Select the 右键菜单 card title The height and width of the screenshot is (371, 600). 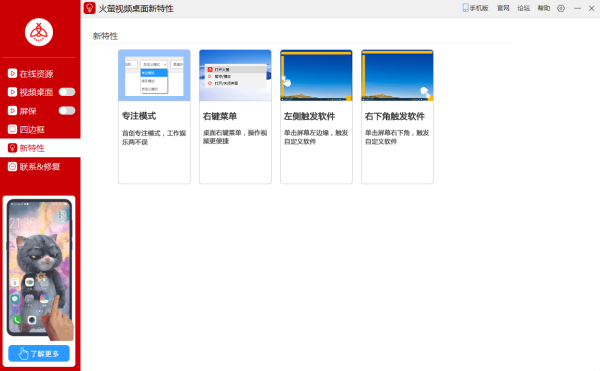[x=220, y=116]
